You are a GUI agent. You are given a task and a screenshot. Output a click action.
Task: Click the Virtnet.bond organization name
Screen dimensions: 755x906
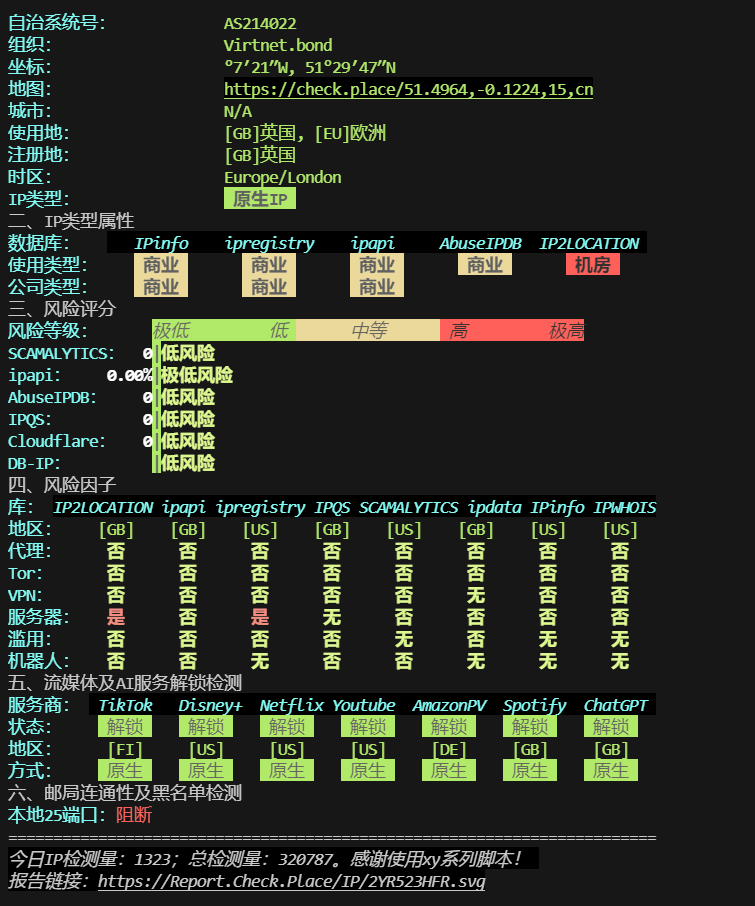[x=278, y=45]
